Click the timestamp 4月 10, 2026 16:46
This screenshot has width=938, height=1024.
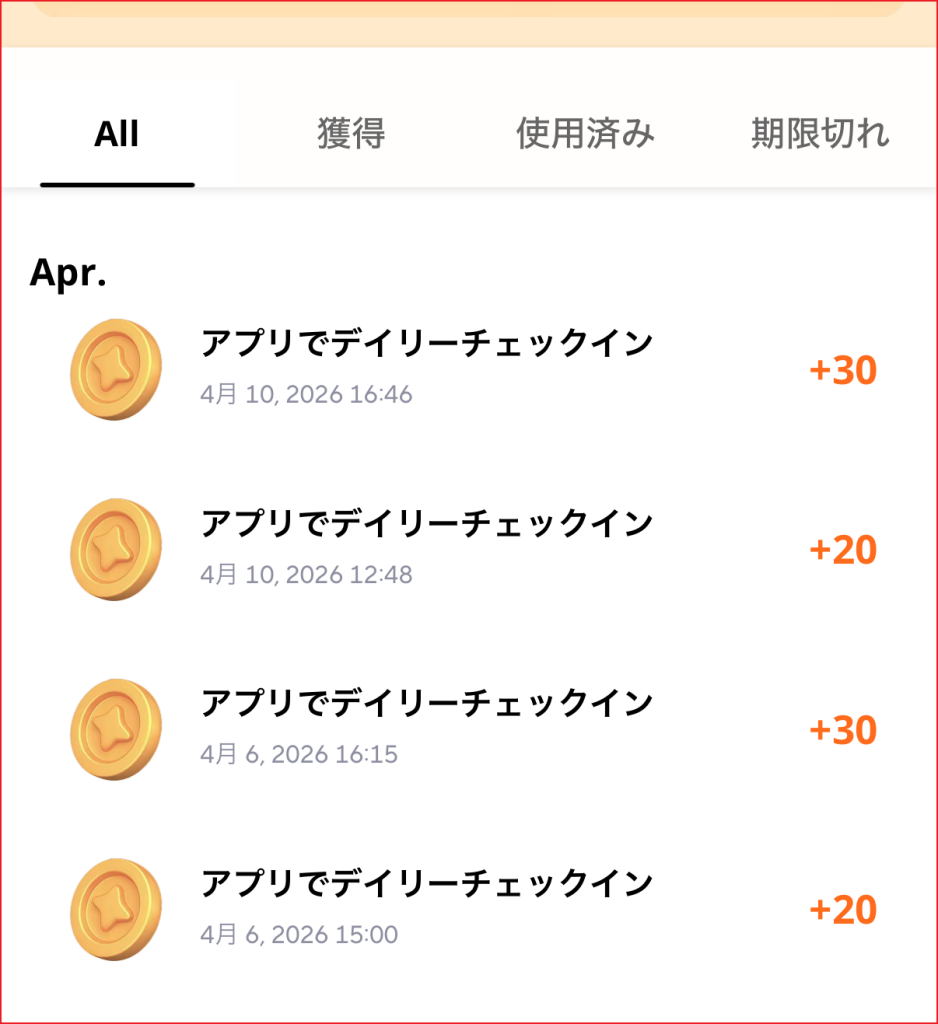[x=306, y=395]
